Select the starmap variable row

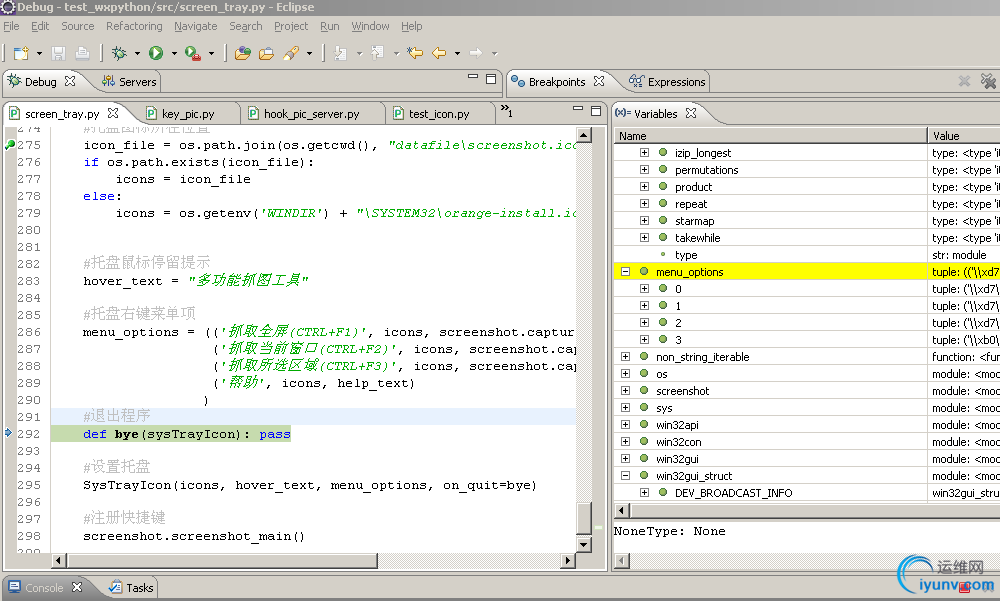pyautogui.click(x=807, y=221)
